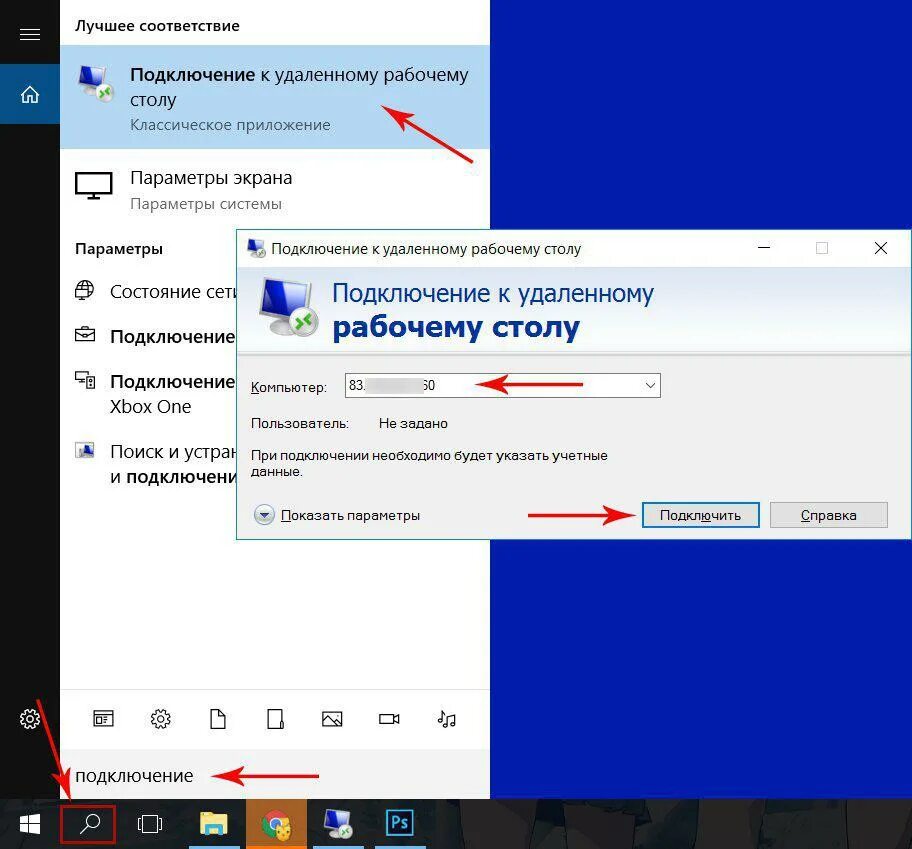
Task: Filter search results by Folders
Action: point(275,719)
